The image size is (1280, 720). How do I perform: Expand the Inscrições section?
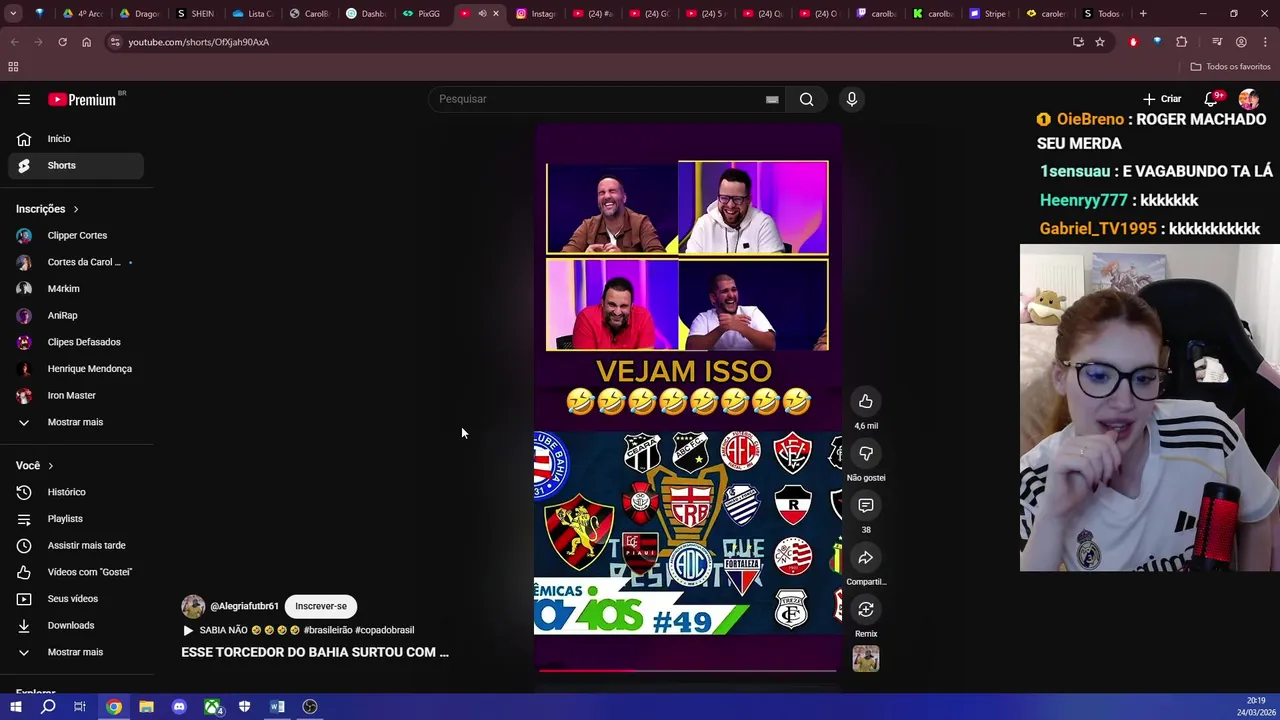pyautogui.click(x=47, y=209)
